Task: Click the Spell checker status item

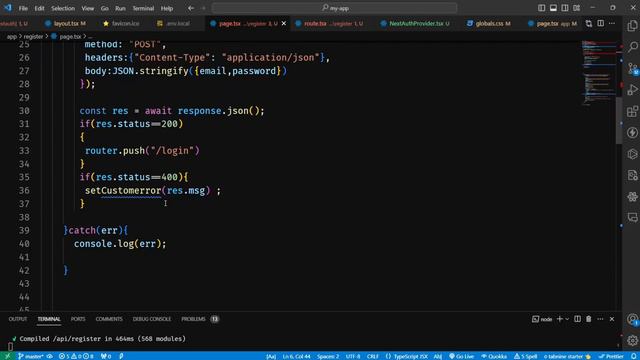Action: 525,356
